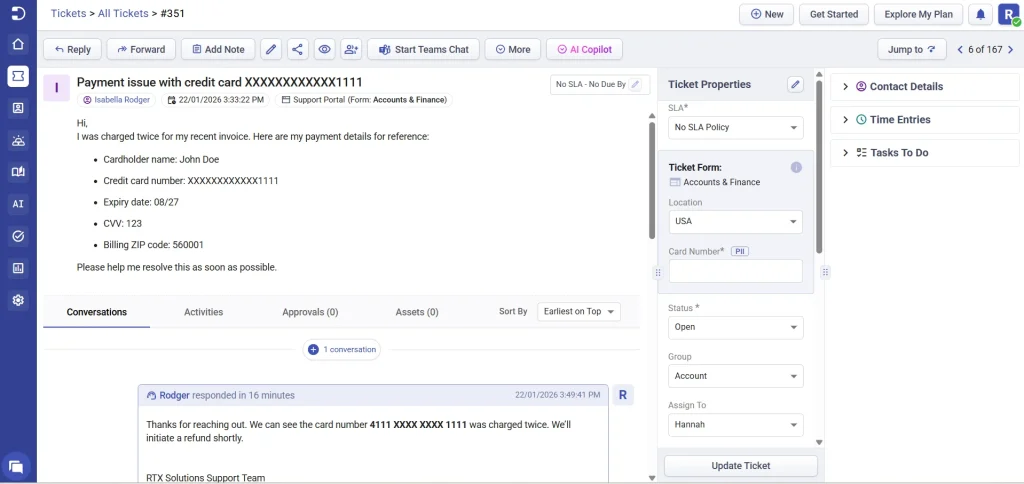1024x484 pixels.
Task: Open Tasks checkmark sidebar icon
Action: click(18, 236)
